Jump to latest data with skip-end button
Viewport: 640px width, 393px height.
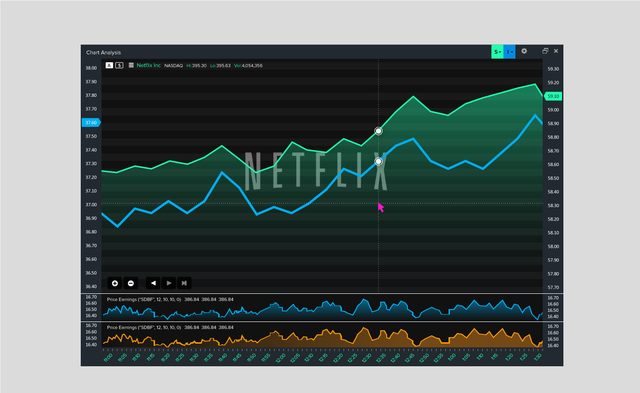(x=184, y=283)
